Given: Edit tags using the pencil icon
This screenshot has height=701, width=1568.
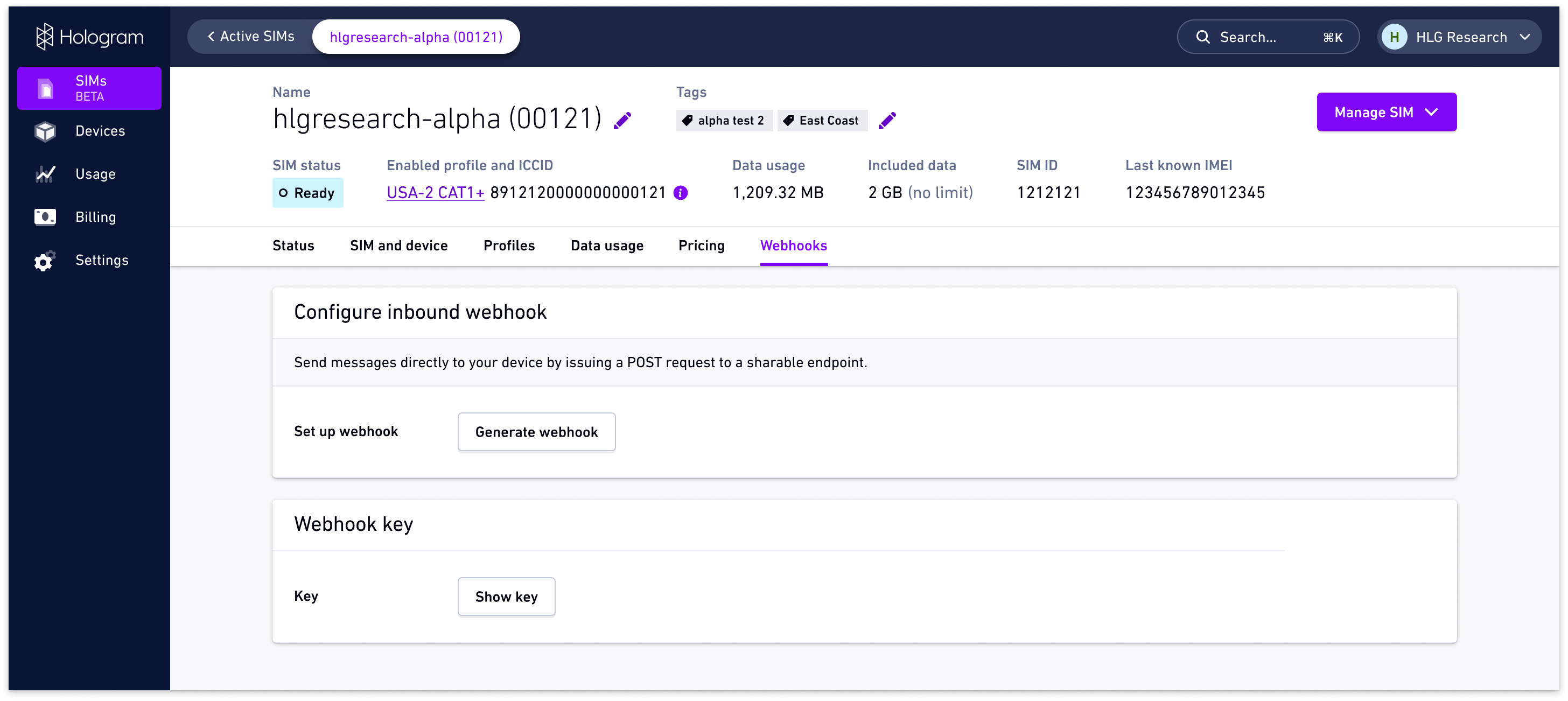Looking at the screenshot, I should click(x=887, y=120).
